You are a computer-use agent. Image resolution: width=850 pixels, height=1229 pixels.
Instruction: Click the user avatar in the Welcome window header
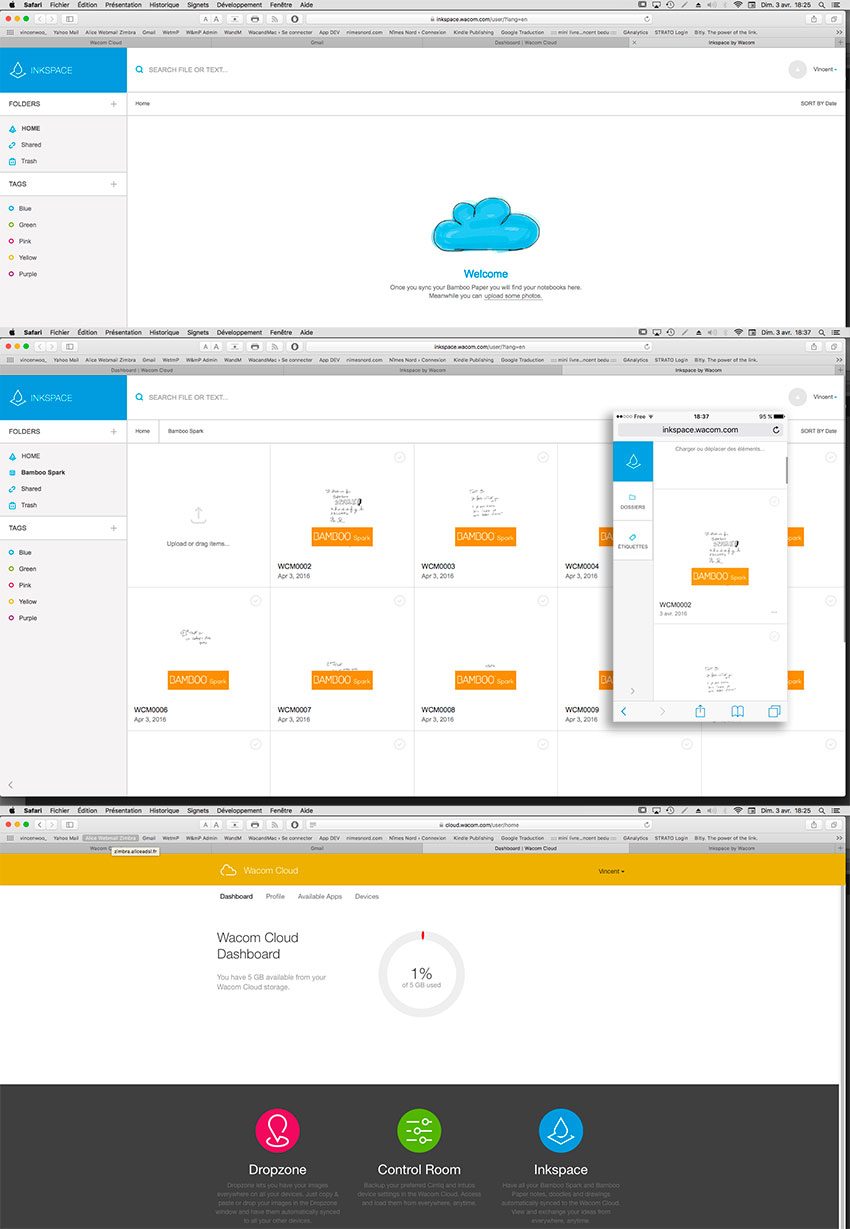(797, 69)
